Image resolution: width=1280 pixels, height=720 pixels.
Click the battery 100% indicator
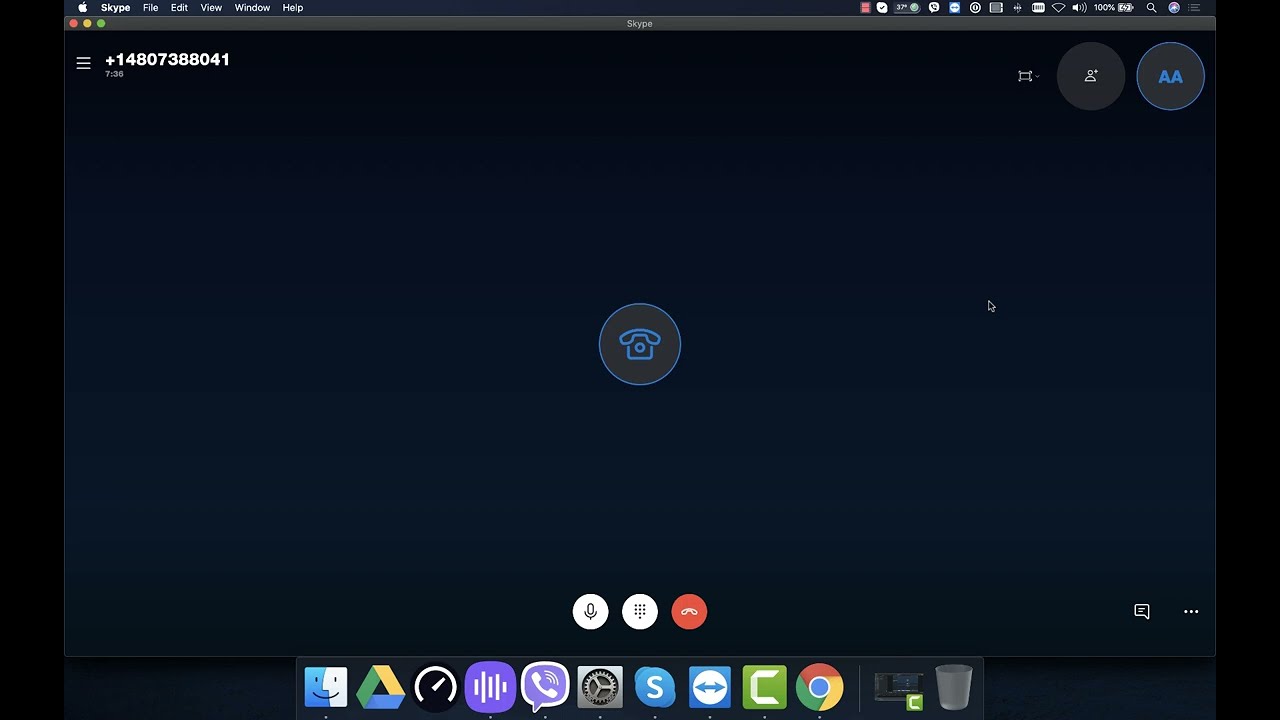coord(1113,7)
